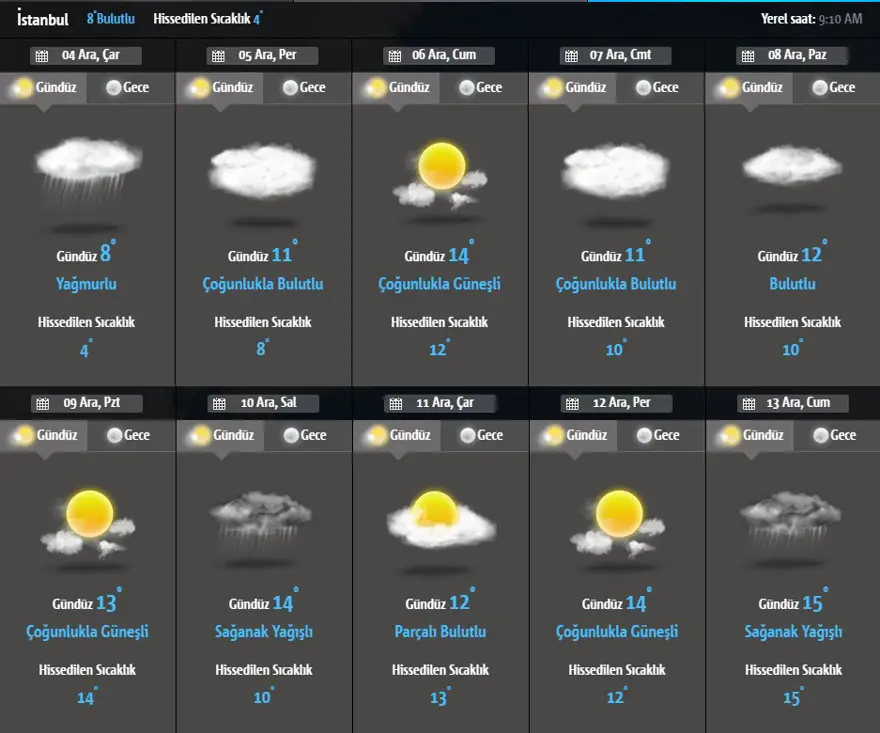Click the cloud icon for 08 Ara, Paz
Image resolution: width=880 pixels, height=733 pixels.
pyautogui.click(x=793, y=165)
